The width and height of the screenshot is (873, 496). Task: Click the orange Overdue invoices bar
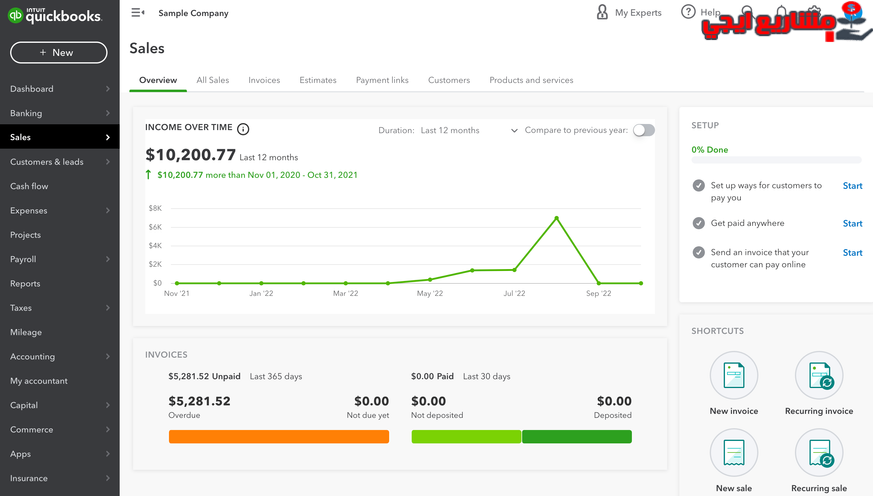pyautogui.click(x=279, y=436)
